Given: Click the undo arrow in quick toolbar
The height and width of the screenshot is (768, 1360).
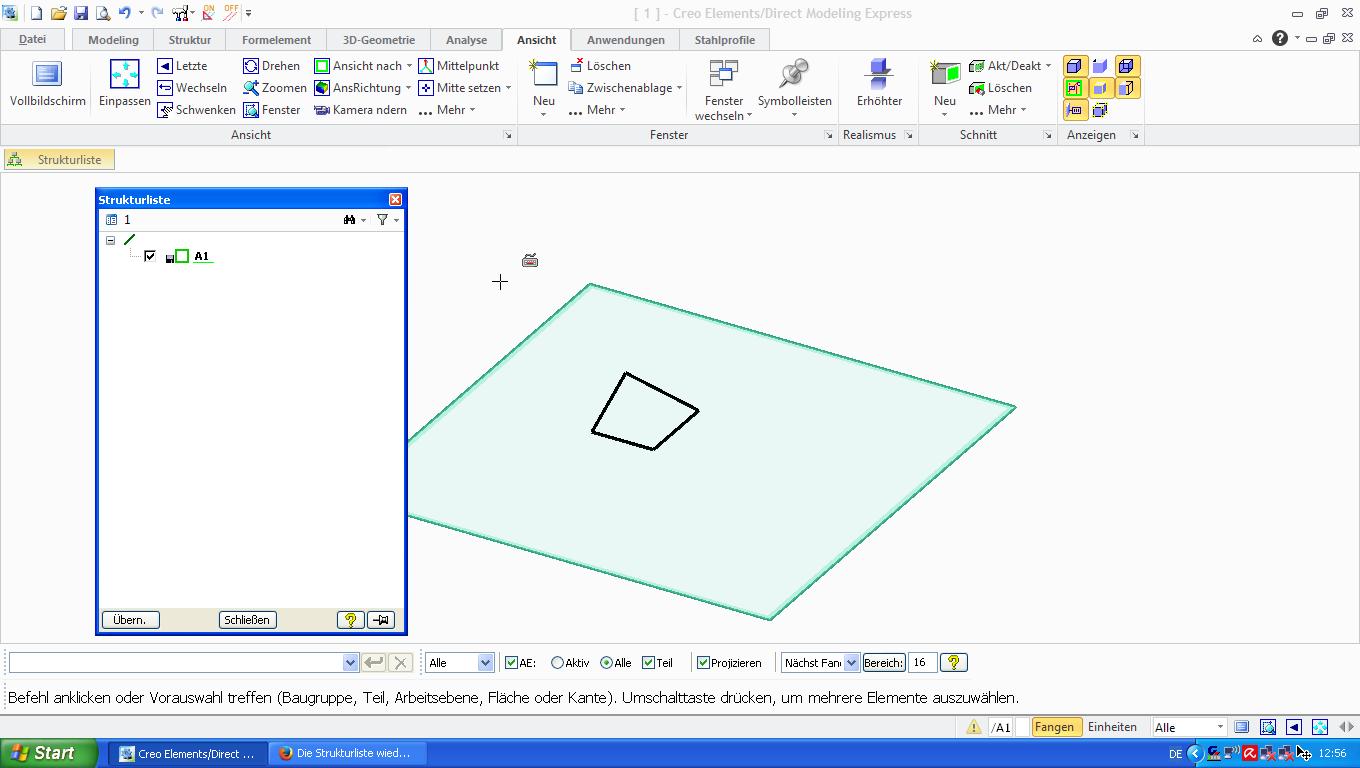Looking at the screenshot, I should (x=125, y=13).
